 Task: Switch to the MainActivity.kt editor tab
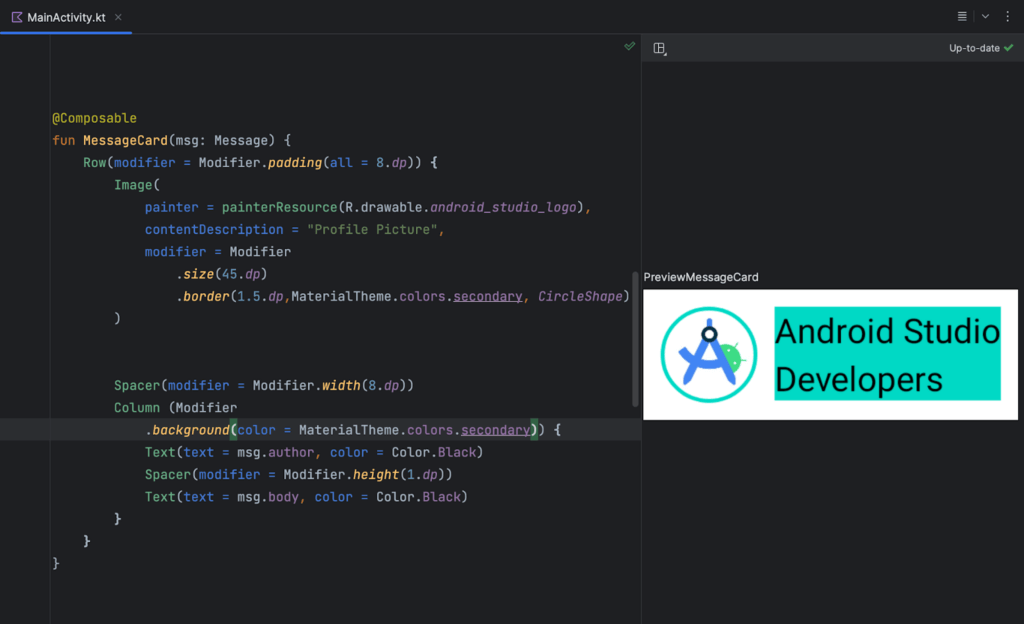(x=65, y=16)
